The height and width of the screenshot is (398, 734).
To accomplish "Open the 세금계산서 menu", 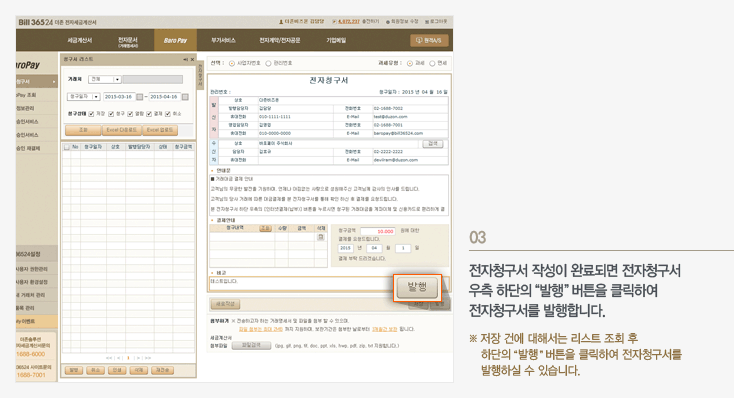I will [x=80, y=41].
